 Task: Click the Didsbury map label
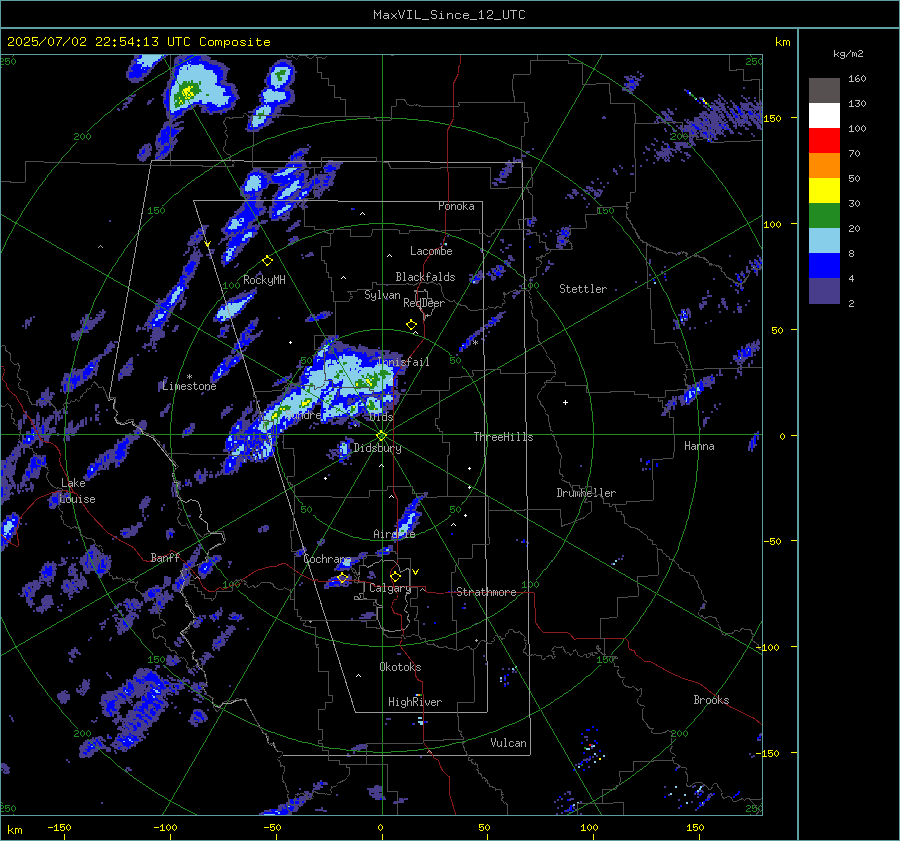click(x=377, y=448)
